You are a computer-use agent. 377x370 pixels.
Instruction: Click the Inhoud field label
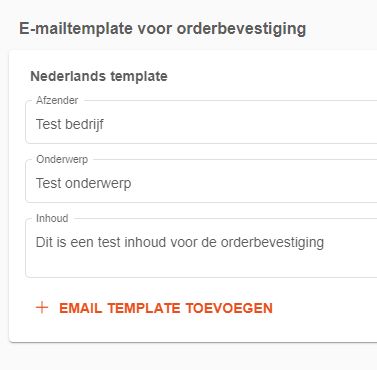pyautogui.click(x=52, y=218)
